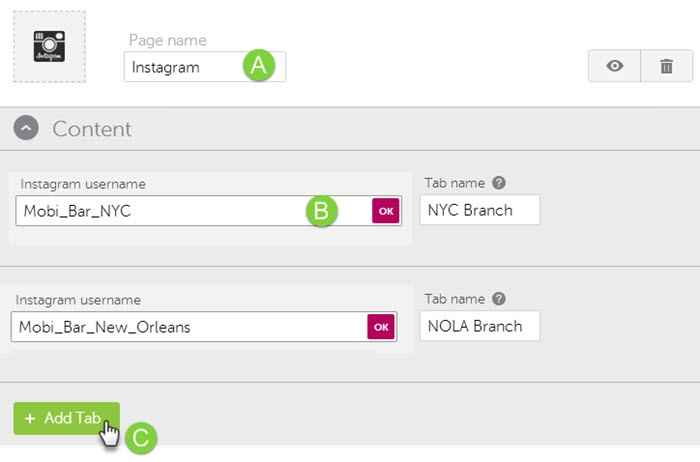The width and height of the screenshot is (700, 462).
Task: Open help icon beside NYC Branch tab name
Action: 498,184
